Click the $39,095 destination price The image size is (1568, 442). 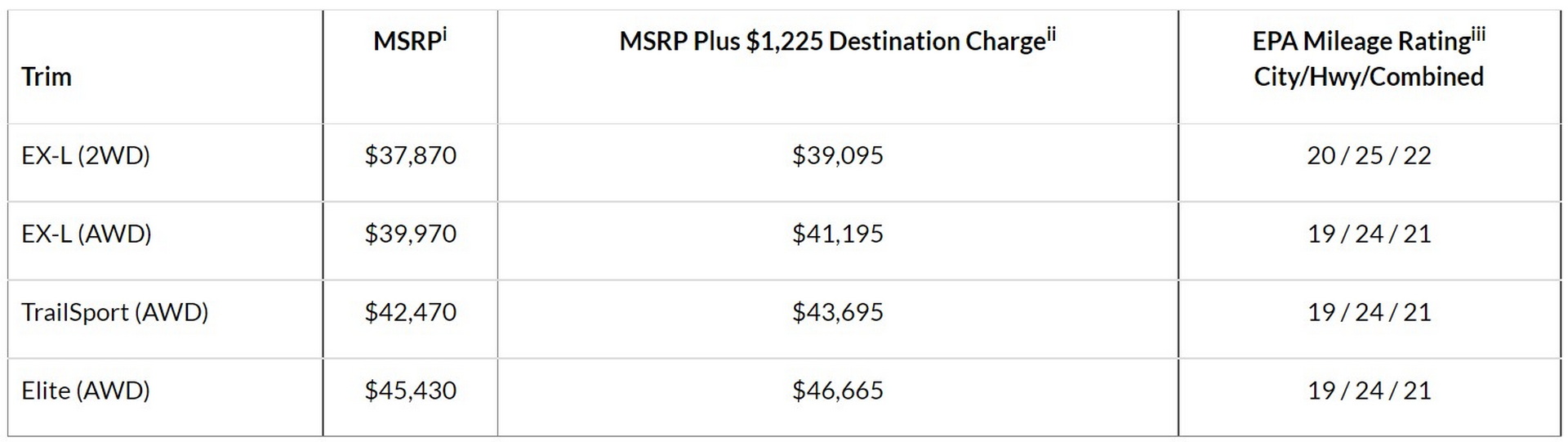point(837,155)
